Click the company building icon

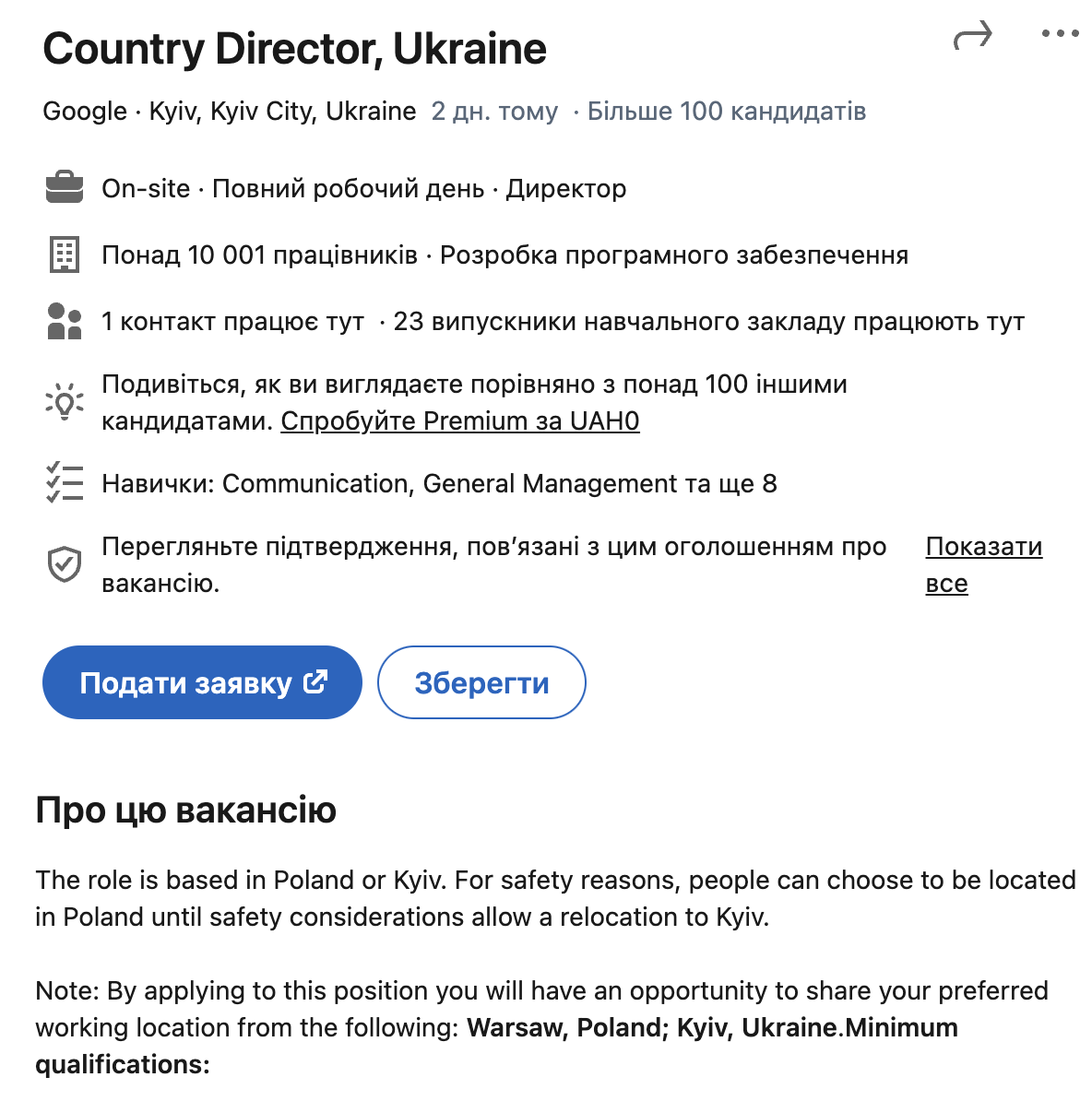point(64,255)
